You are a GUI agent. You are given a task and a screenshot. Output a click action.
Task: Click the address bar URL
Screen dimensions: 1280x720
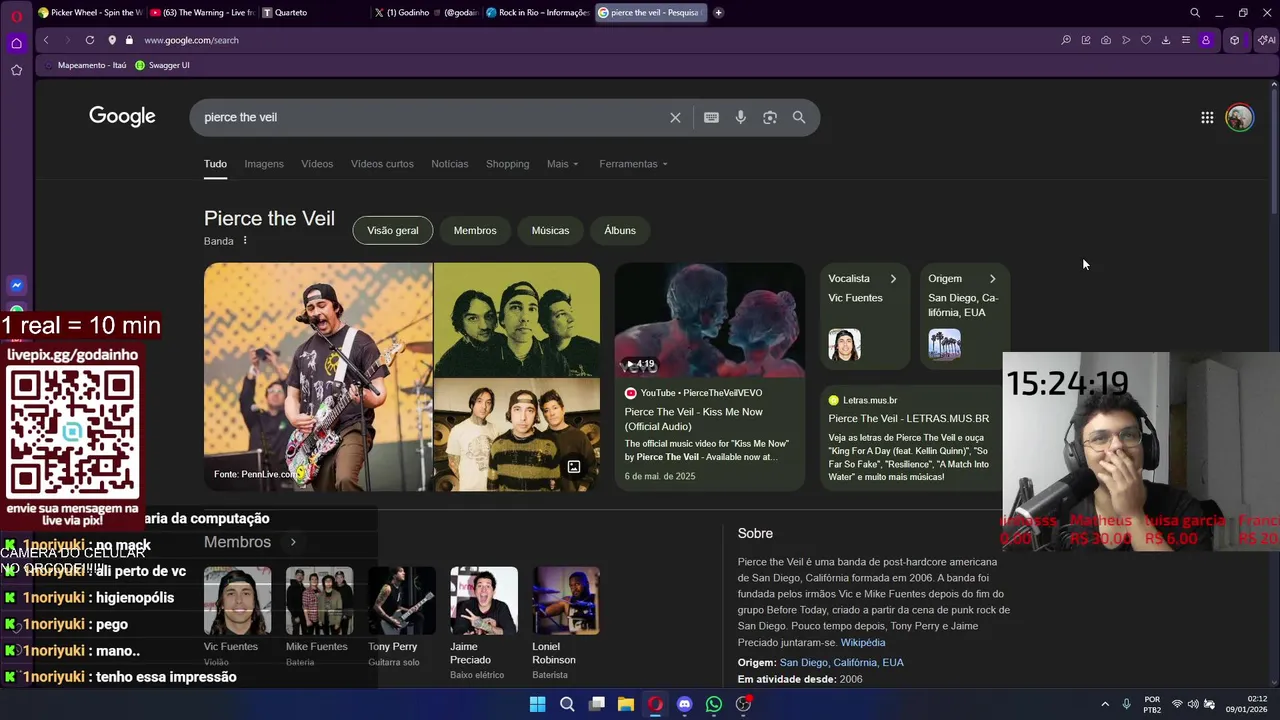pos(191,40)
